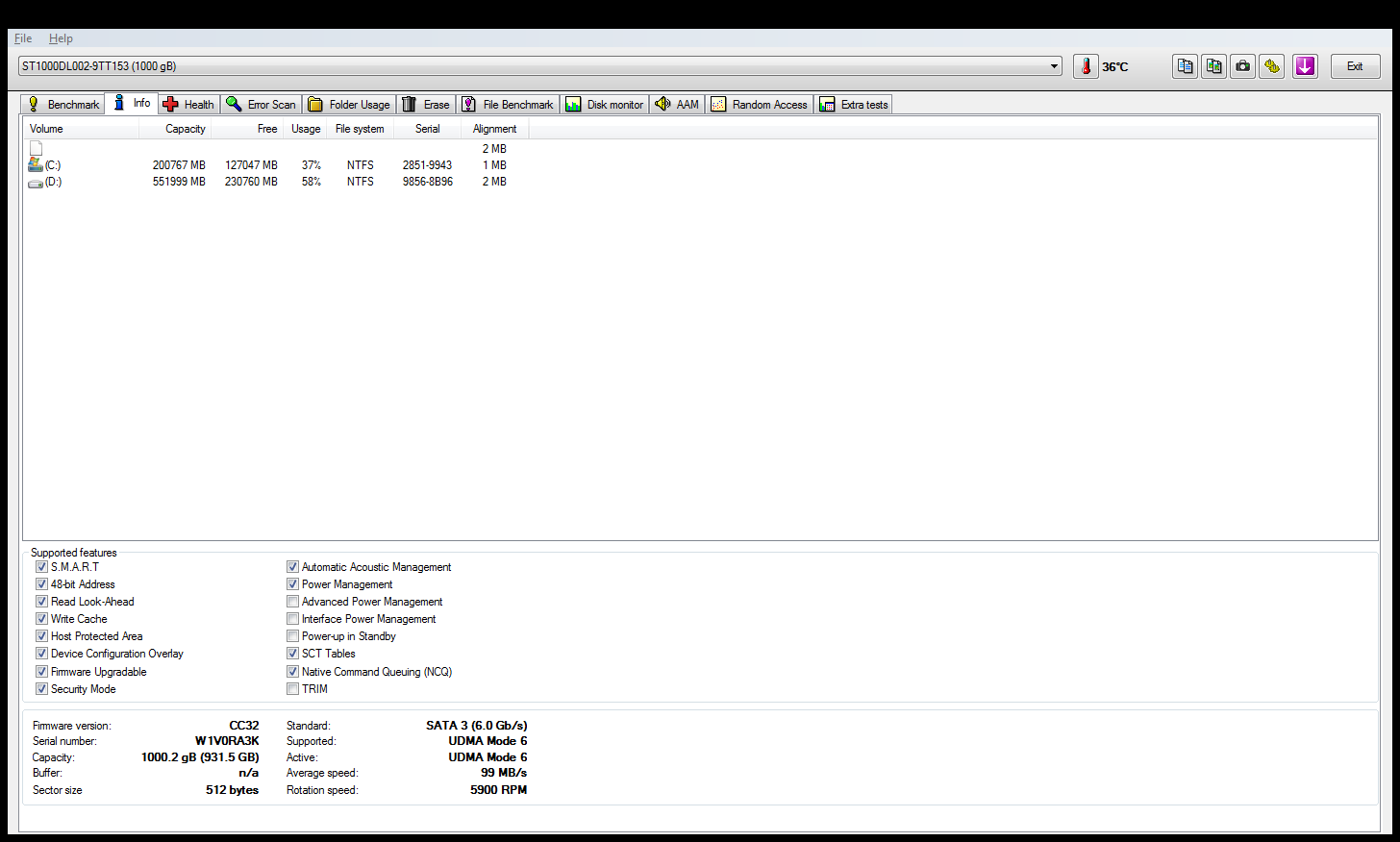Click firmware version value CC32
The height and width of the screenshot is (842, 1400).
tap(244, 726)
